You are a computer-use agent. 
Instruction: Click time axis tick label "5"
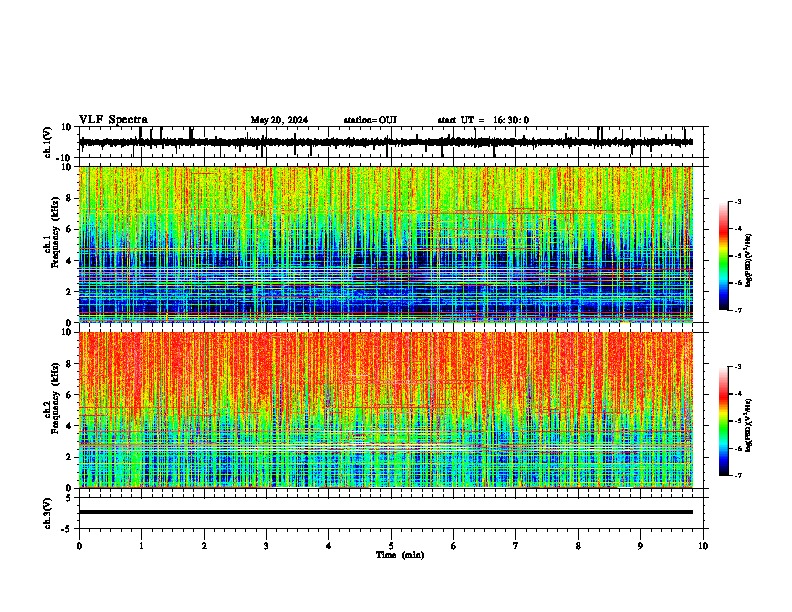click(391, 546)
